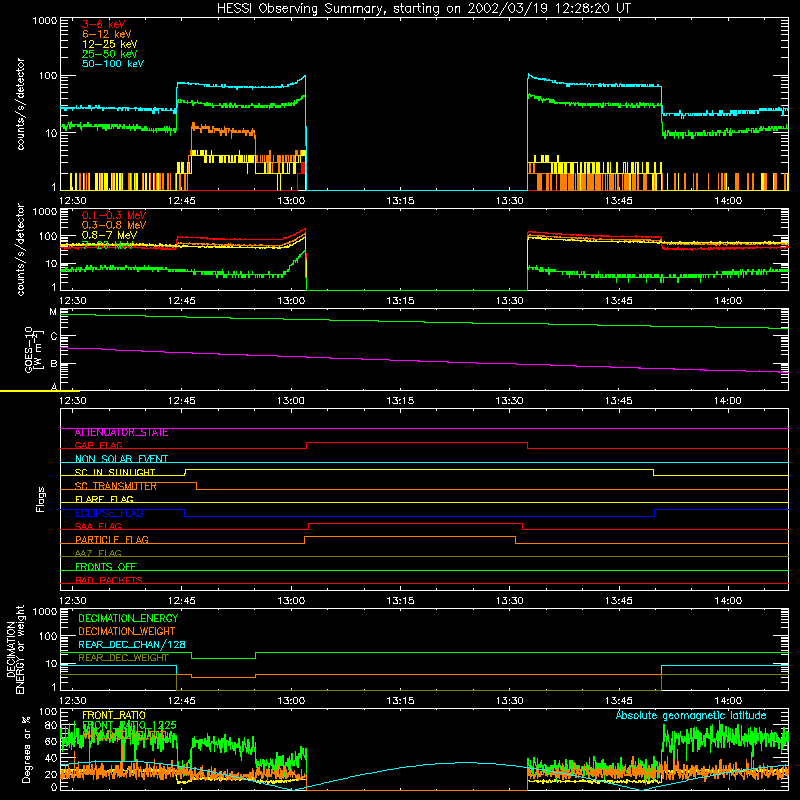This screenshot has height=800, width=800.
Task: Click the 0.3-0.8 MeV legend entry
Action: click(114, 225)
